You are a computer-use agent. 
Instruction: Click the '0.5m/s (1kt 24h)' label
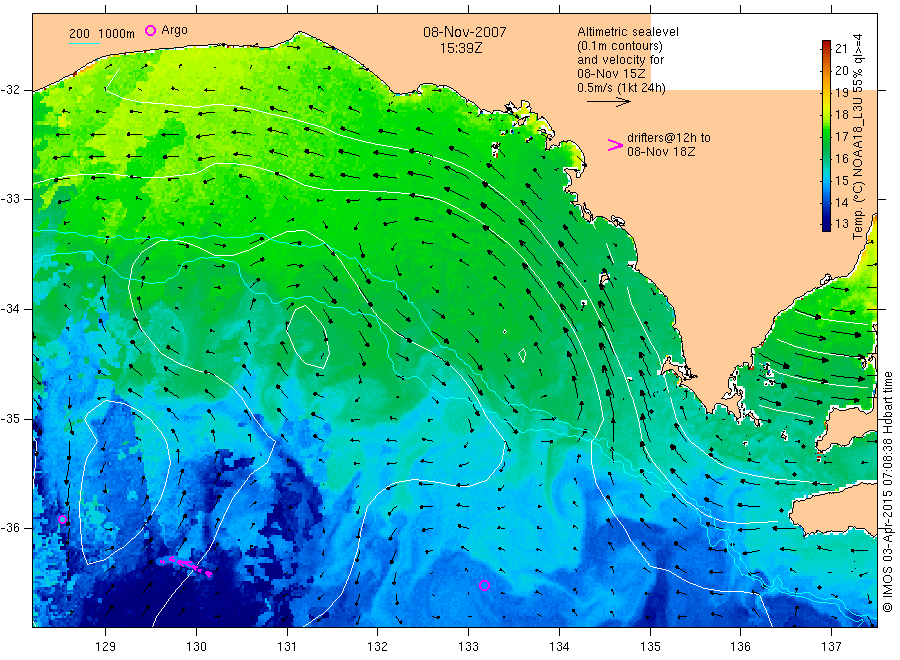(x=621, y=88)
